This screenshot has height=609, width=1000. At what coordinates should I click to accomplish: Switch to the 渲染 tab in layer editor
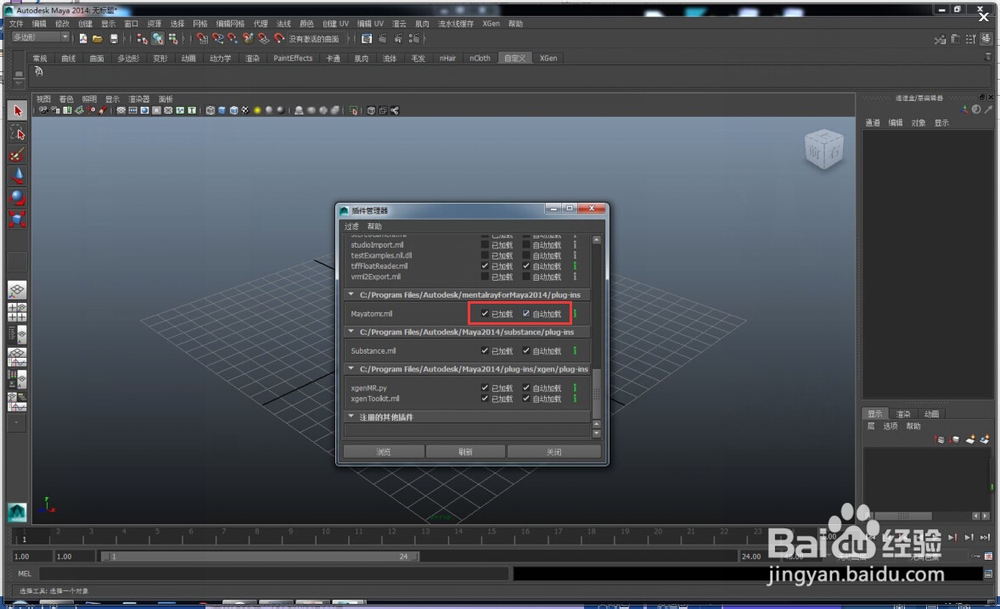[x=903, y=414]
